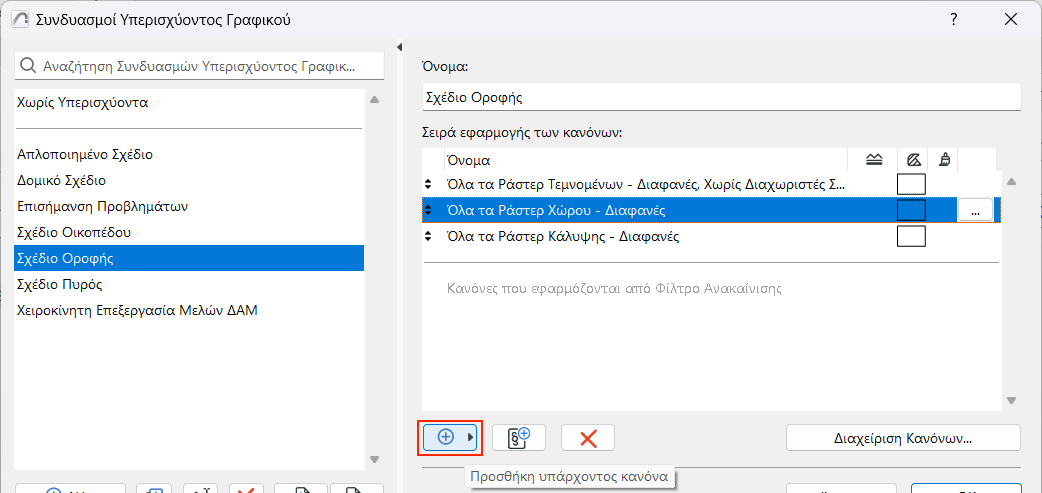Click the help question mark icon

[x=955, y=19]
